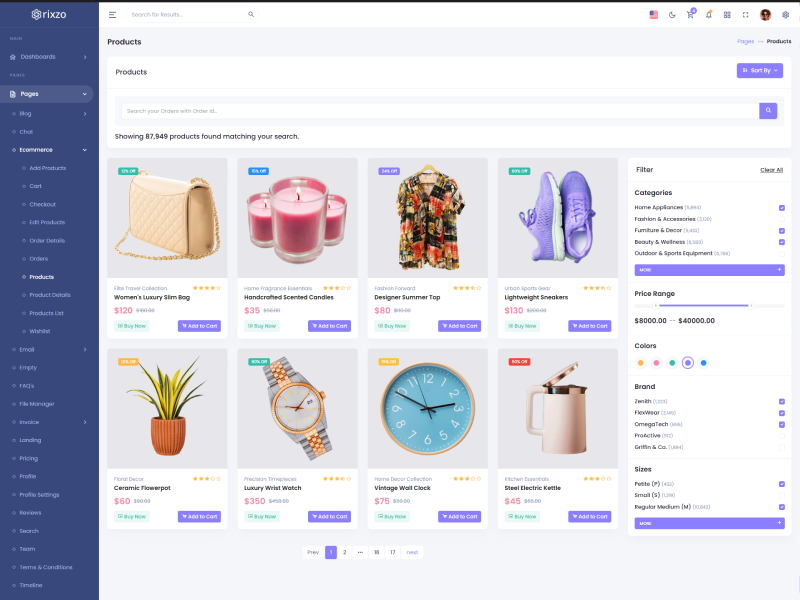800x600 pixels.
Task: Select the pink color swatch
Action: [656, 363]
